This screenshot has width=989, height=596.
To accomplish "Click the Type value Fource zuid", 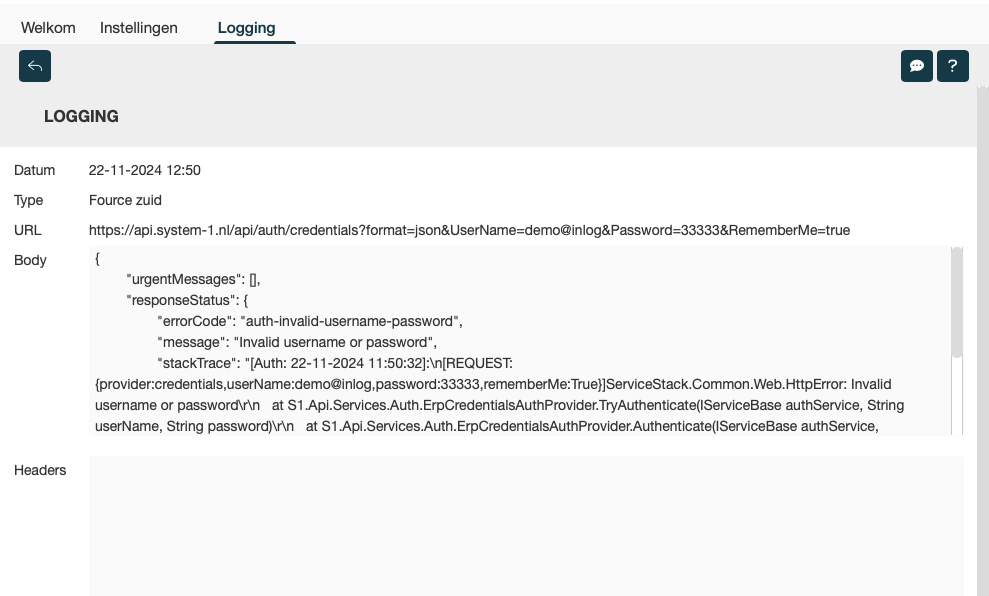I will click(125, 200).
